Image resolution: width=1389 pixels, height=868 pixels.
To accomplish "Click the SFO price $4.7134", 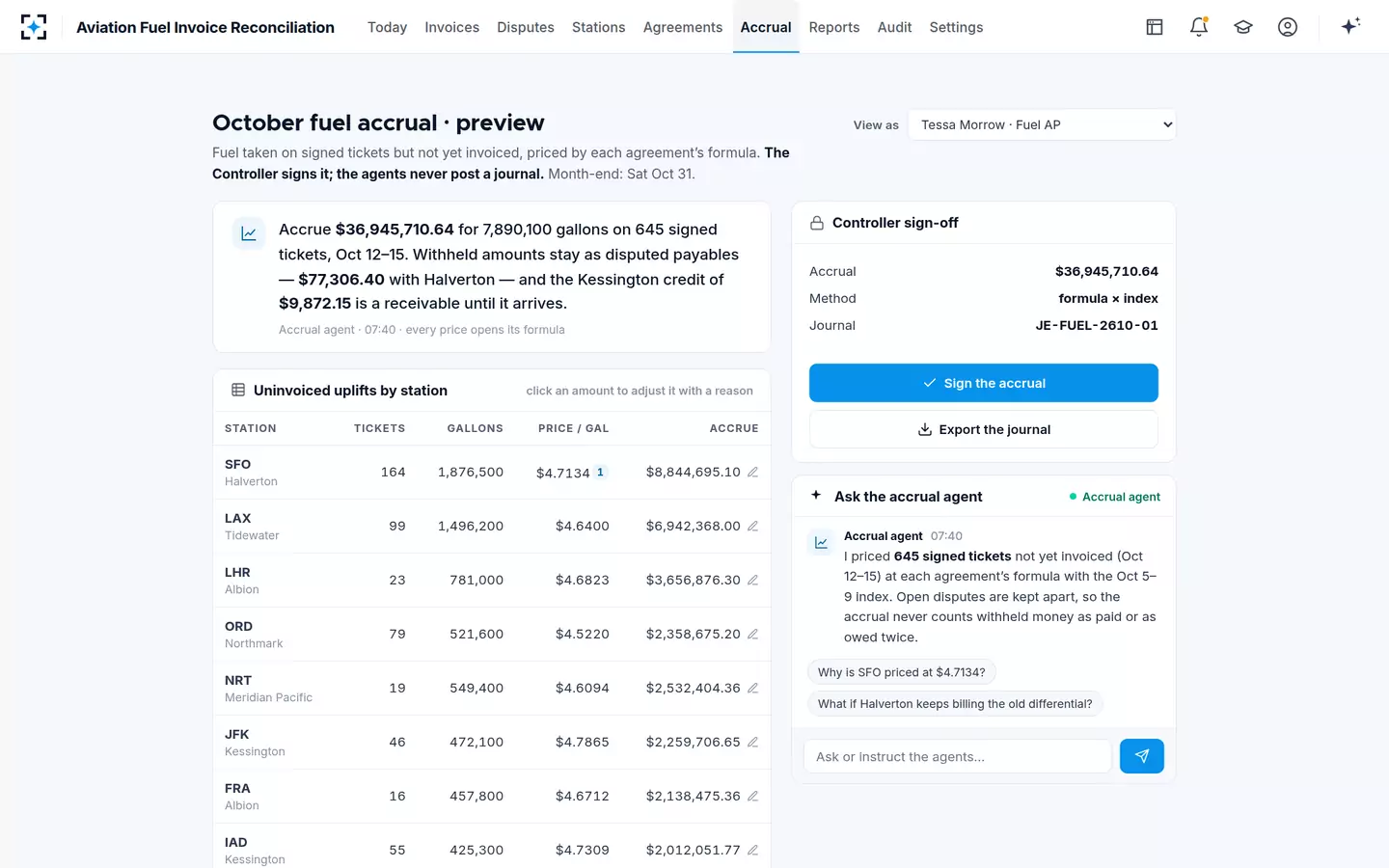I will point(562,473).
